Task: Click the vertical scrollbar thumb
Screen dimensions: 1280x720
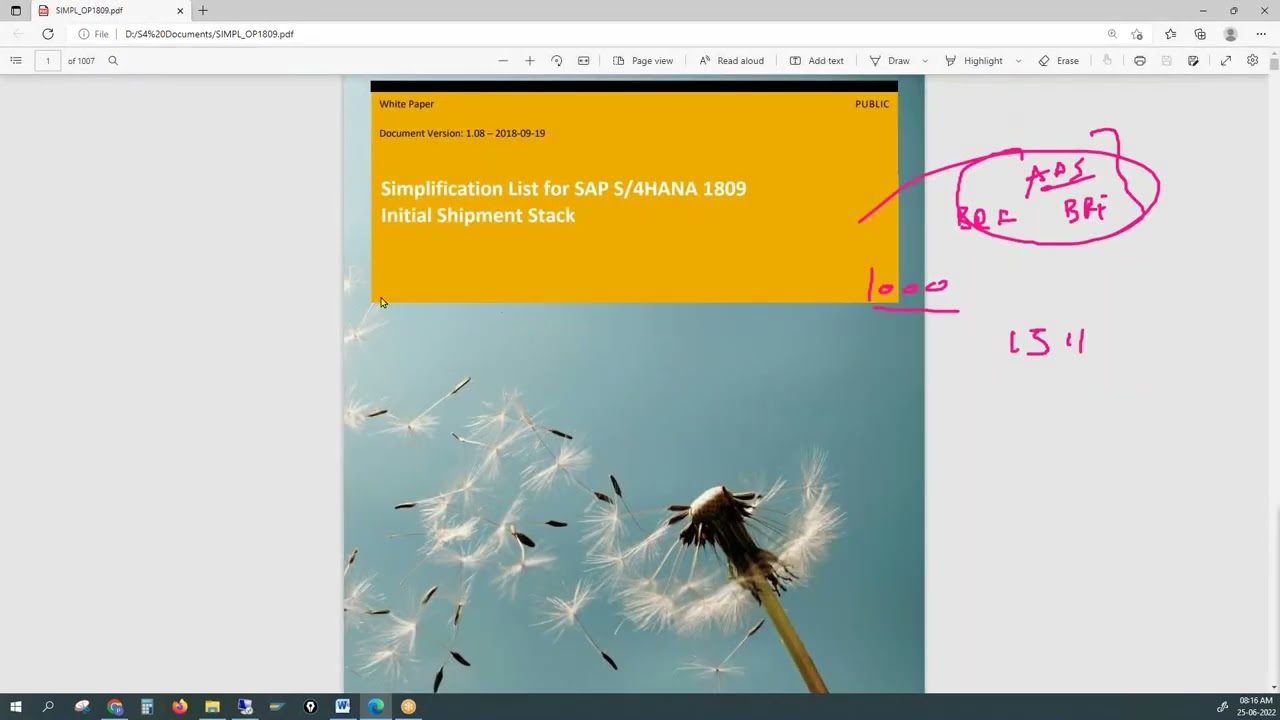Action: 1274,62
